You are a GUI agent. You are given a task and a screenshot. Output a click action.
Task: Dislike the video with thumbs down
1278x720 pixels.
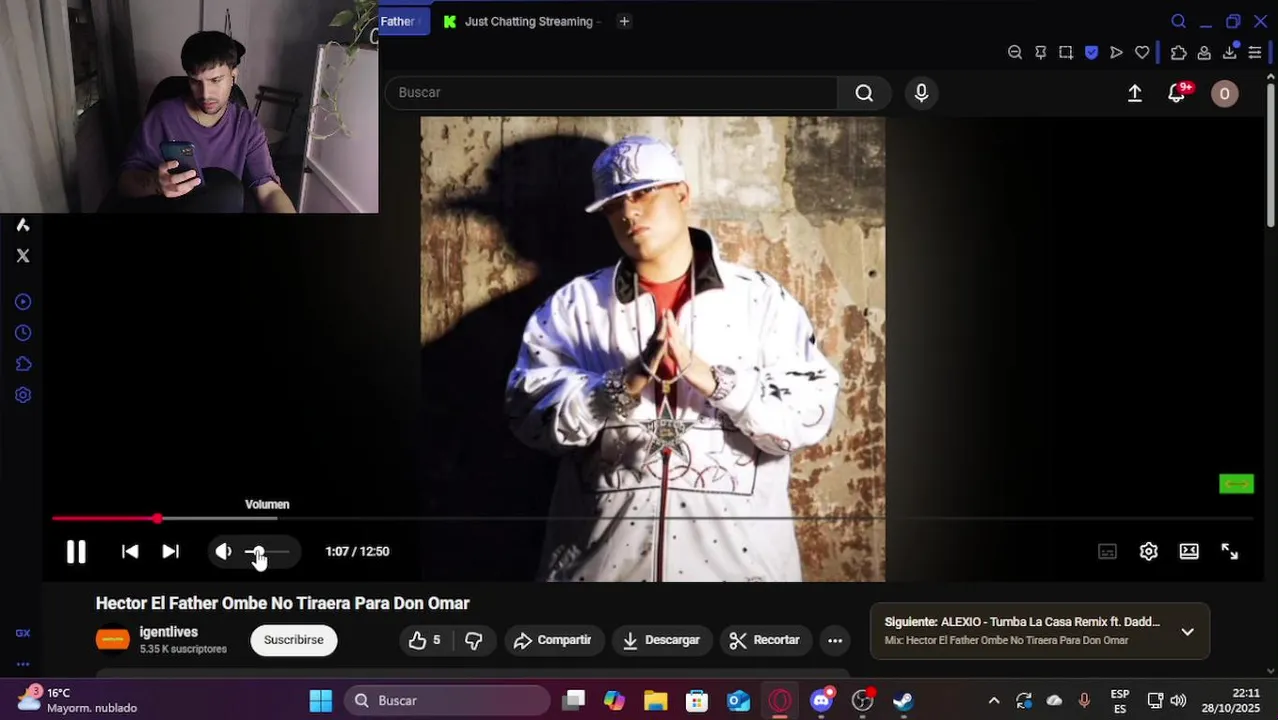(x=474, y=640)
